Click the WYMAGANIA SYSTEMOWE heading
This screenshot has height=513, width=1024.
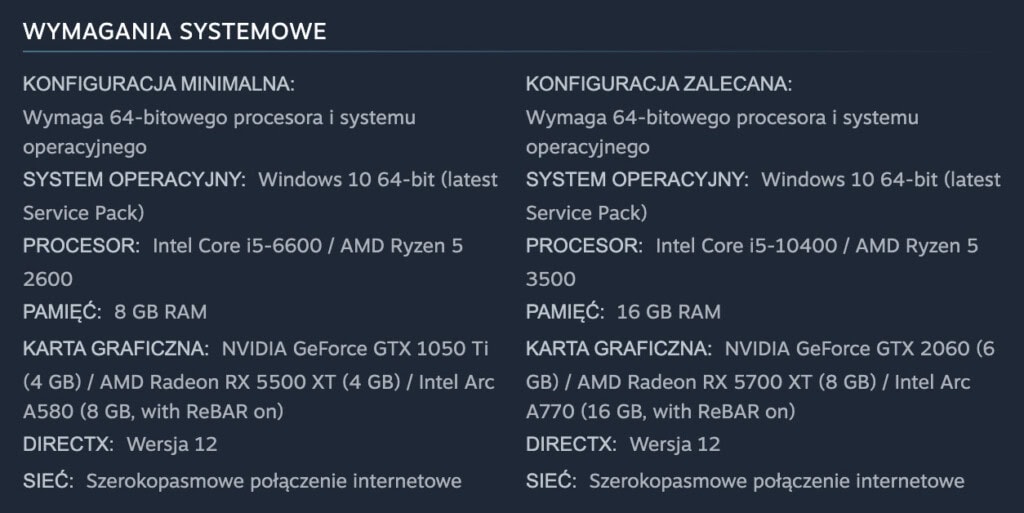tap(174, 31)
